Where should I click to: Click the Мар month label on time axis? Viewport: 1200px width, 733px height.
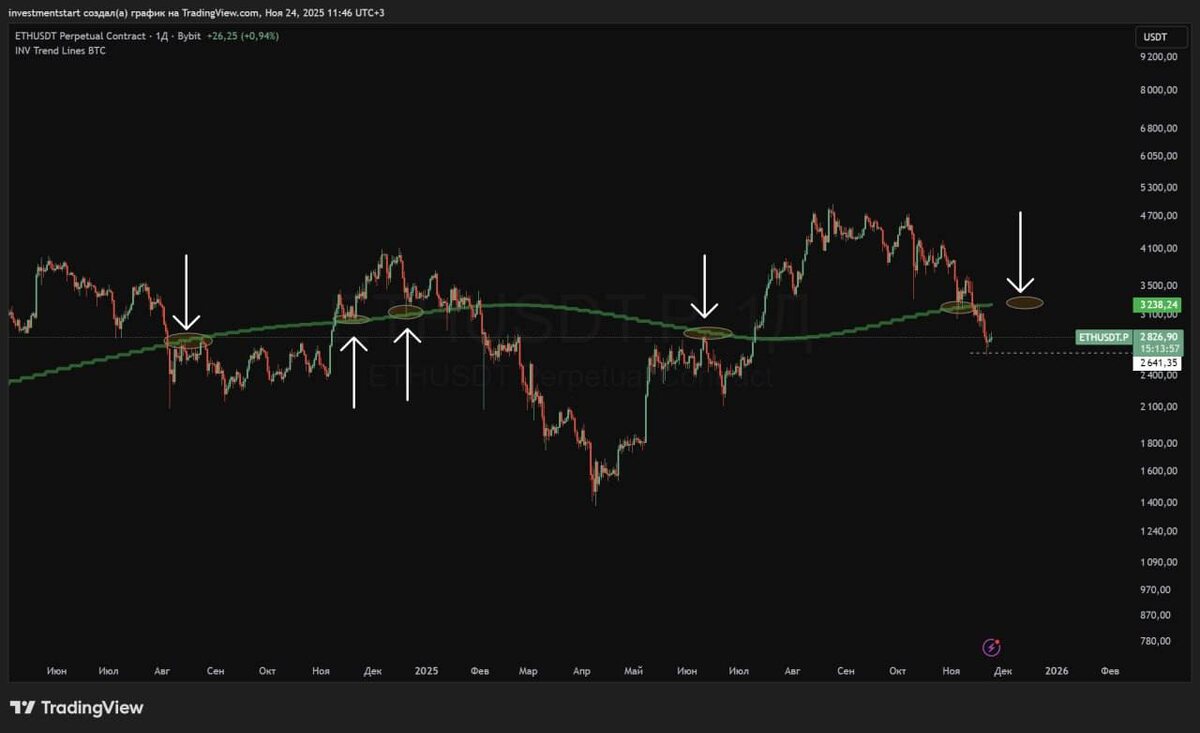[x=528, y=672]
